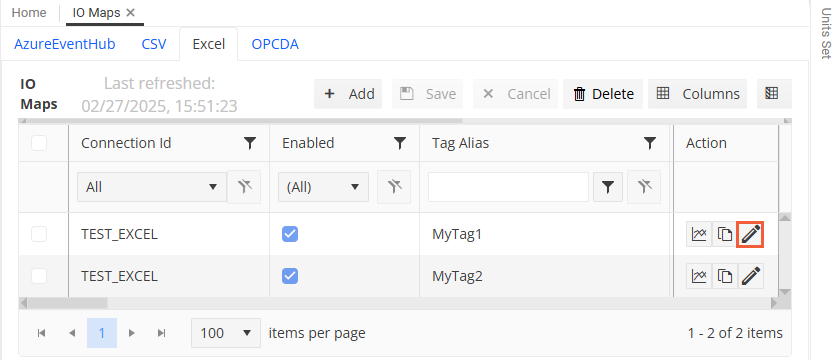Viewport: 840px width, 360px height.
Task: Switch to the OPCDA tab
Action: (x=275, y=44)
